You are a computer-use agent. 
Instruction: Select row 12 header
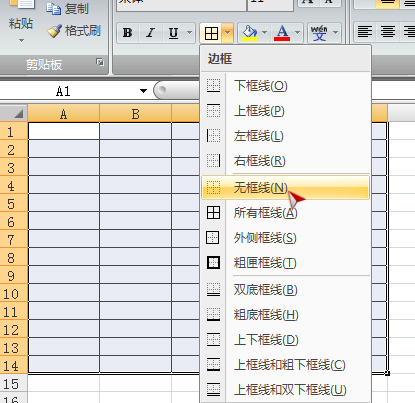click(x=14, y=329)
